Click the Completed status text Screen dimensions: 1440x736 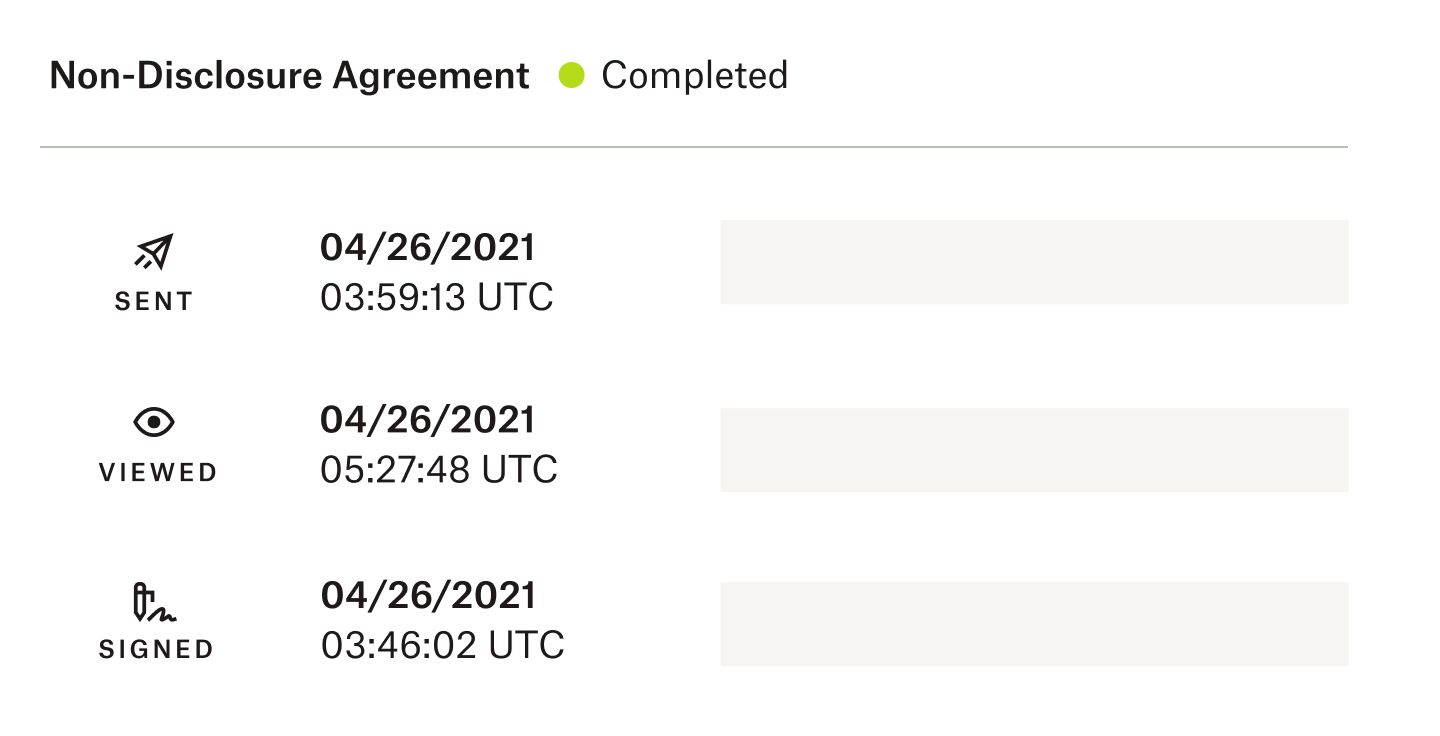pos(694,76)
